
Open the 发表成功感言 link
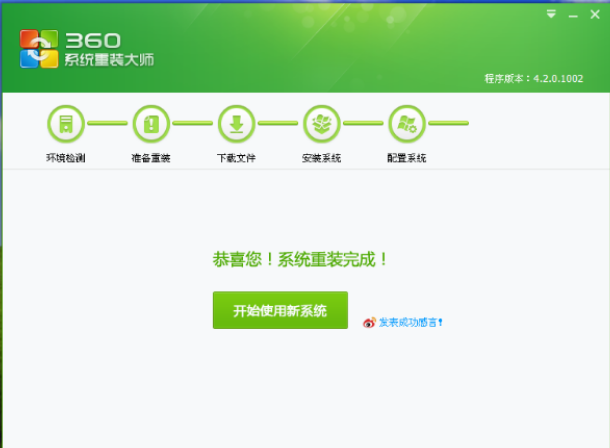410,322
